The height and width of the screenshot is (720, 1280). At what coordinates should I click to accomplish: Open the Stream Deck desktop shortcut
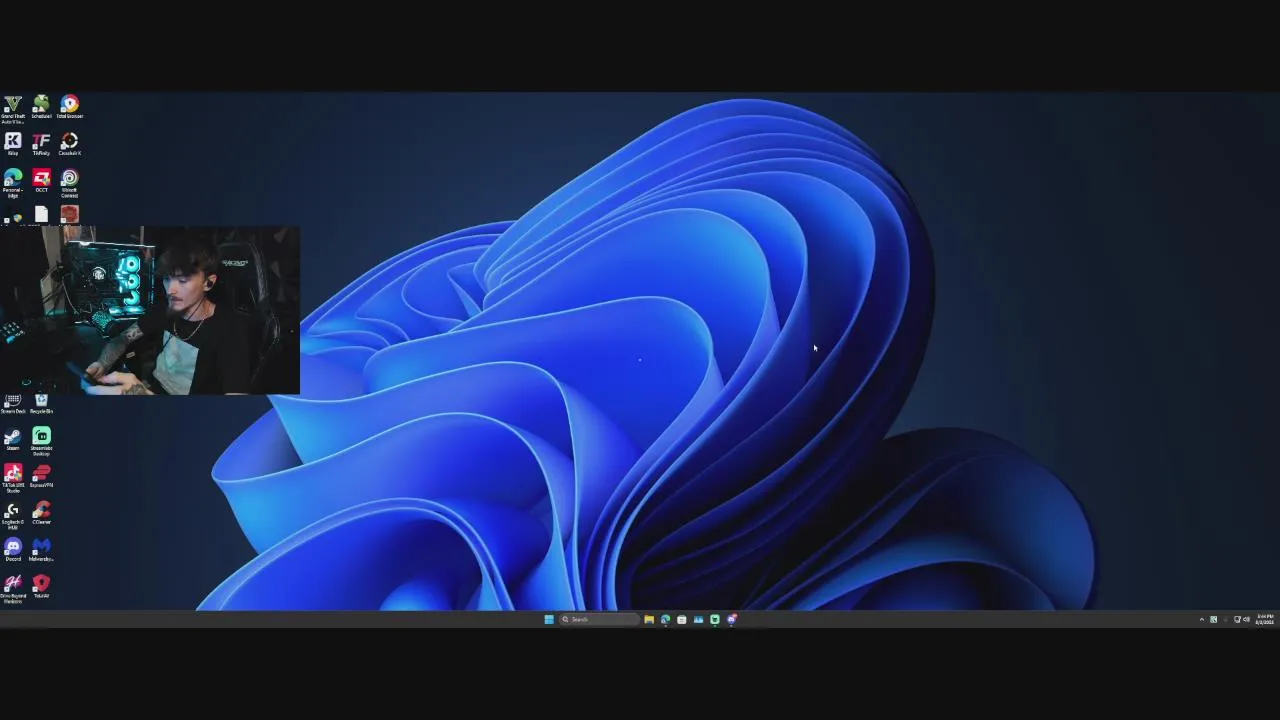point(13,403)
